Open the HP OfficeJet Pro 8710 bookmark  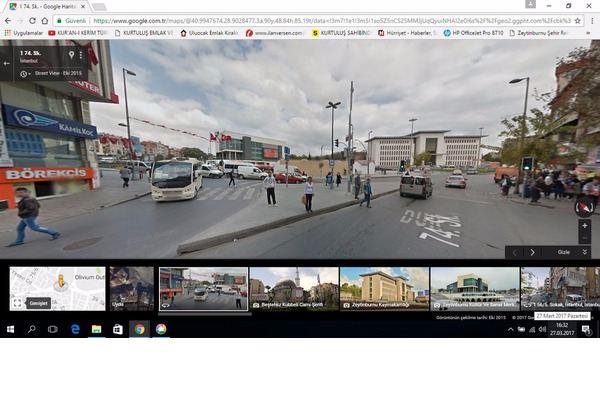(473, 33)
